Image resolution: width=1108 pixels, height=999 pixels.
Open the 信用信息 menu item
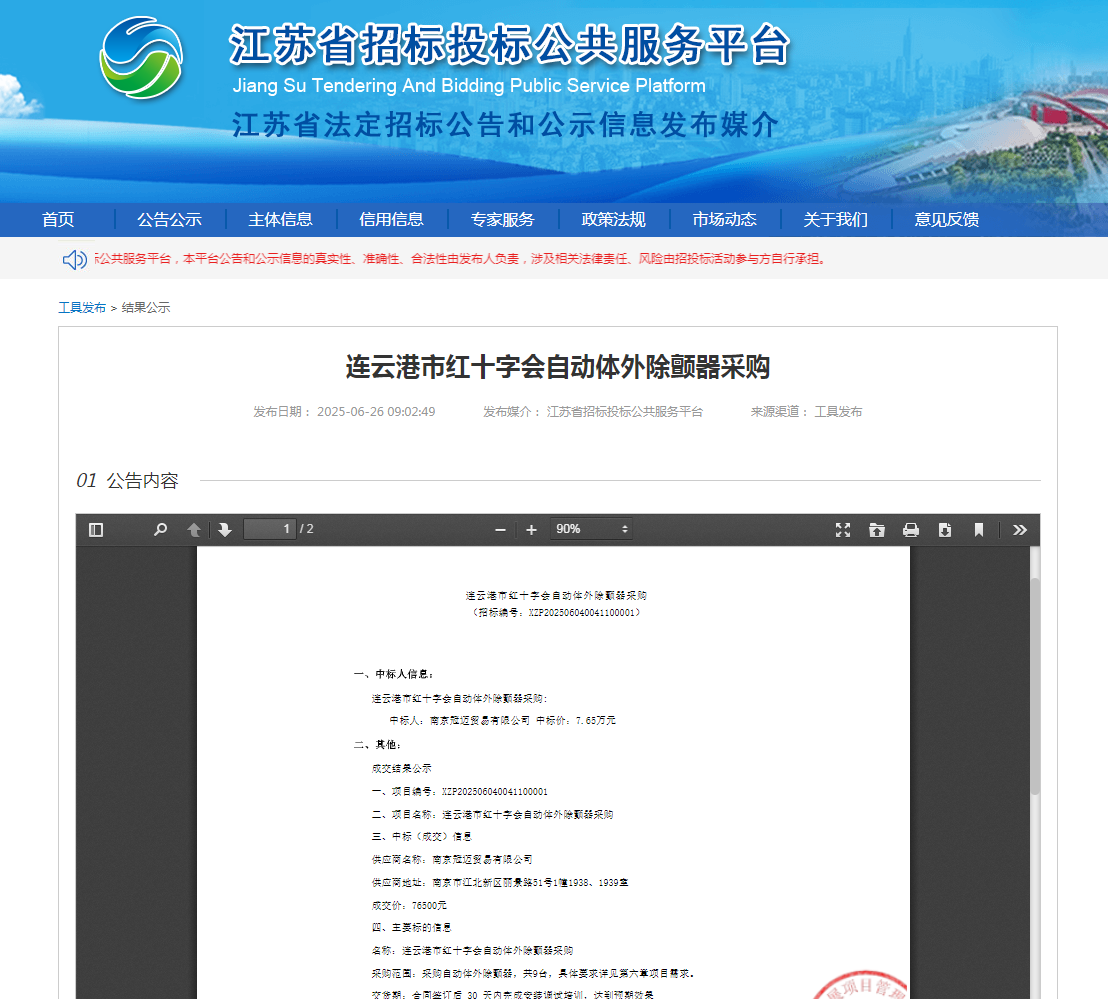pos(391,220)
